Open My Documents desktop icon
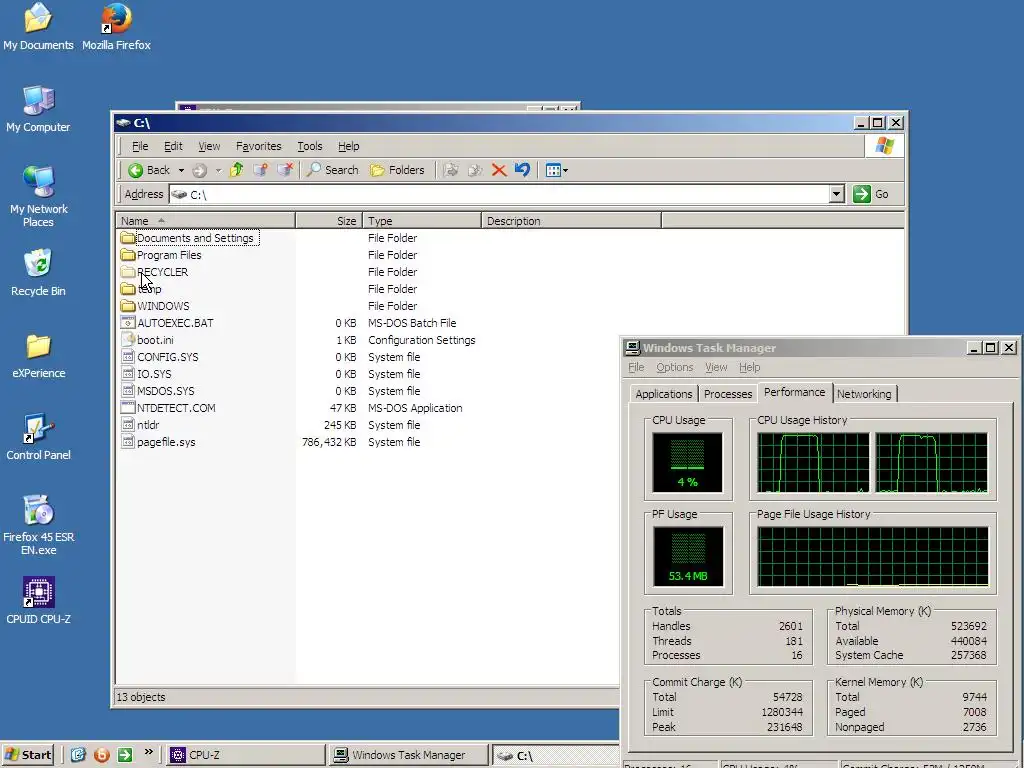The height and width of the screenshot is (768, 1024). click(38, 26)
